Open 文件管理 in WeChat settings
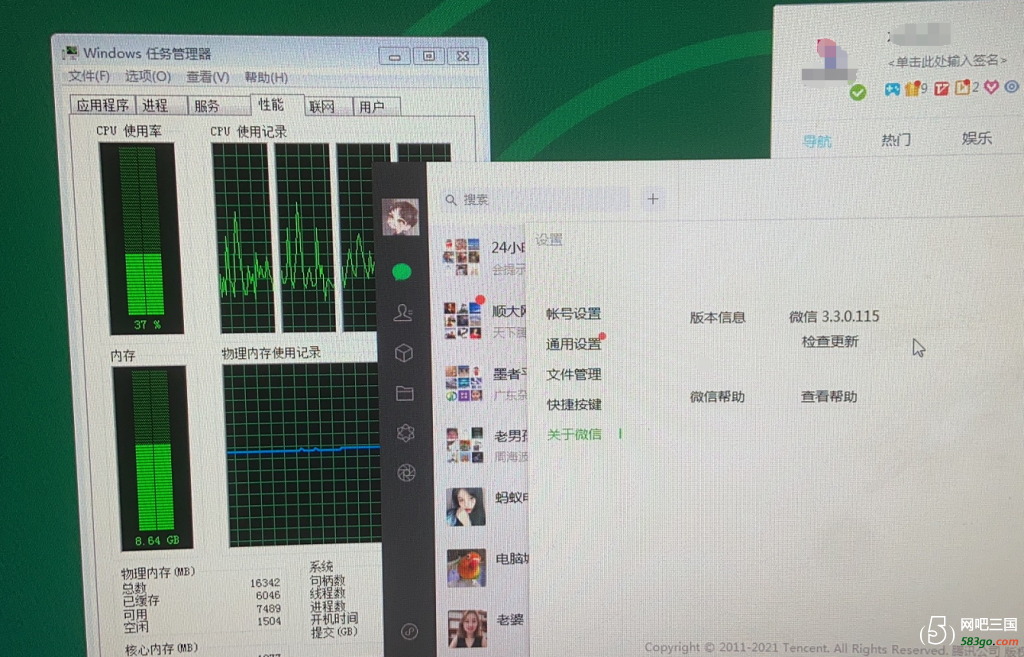Screen dimensions: 1024x657 (x=573, y=374)
